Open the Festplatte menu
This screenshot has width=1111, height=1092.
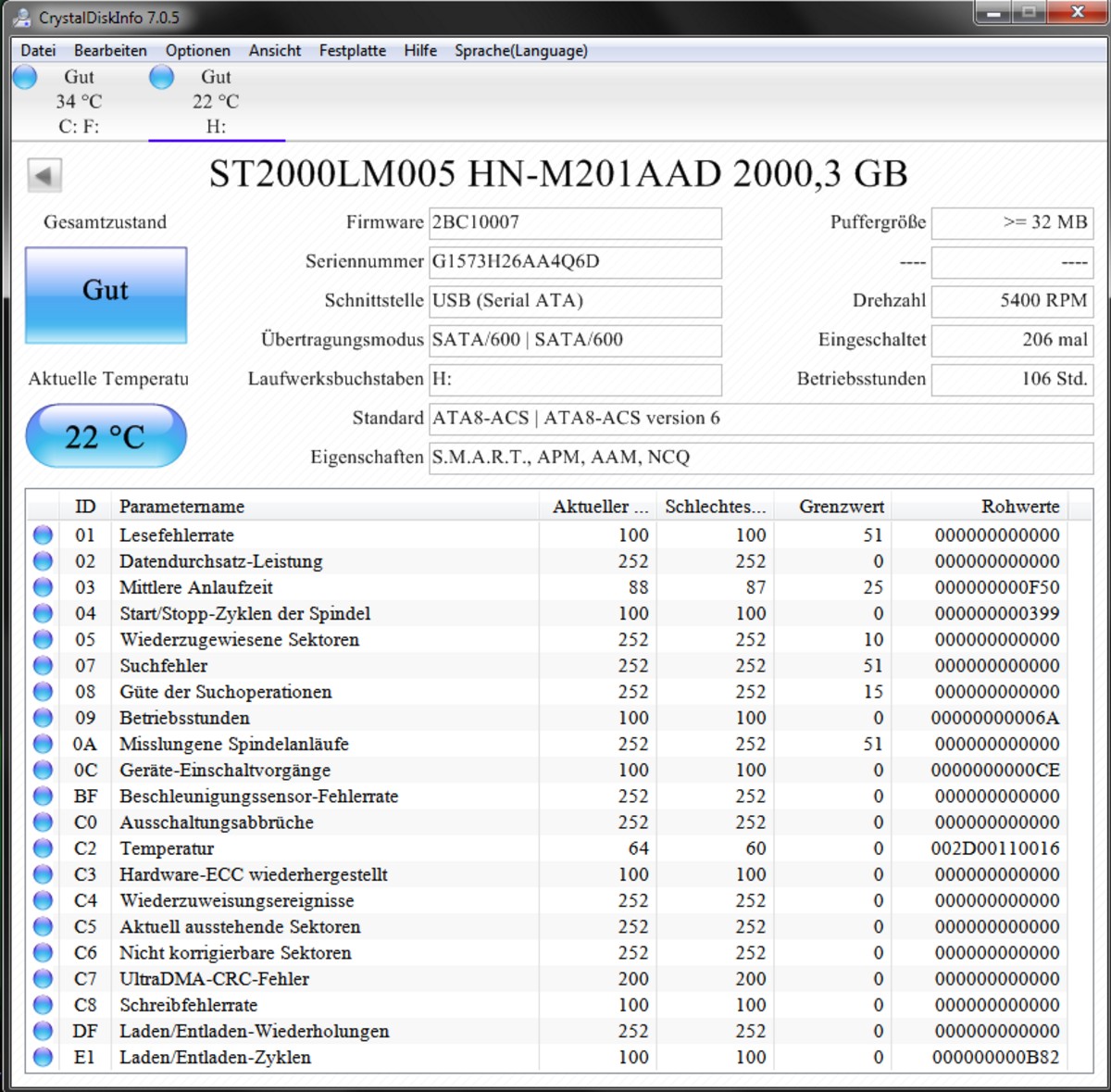pyautogui.click(x=353, y=51)
